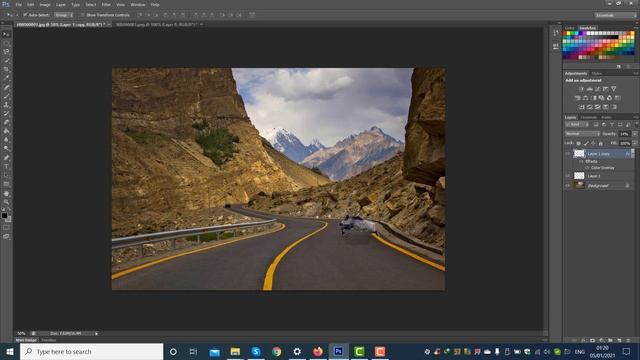Toggle Color Overlay effect visibility
The height and width of the screenshot is (360, 640).
587,168
